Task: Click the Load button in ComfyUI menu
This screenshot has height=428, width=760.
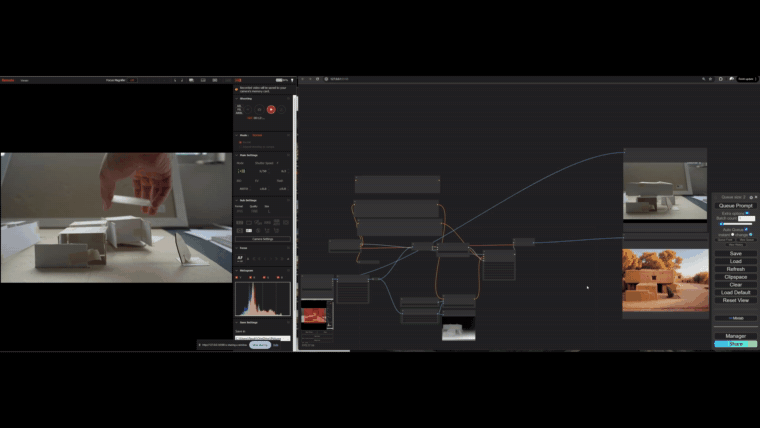Action: click(x=735, y=261)
